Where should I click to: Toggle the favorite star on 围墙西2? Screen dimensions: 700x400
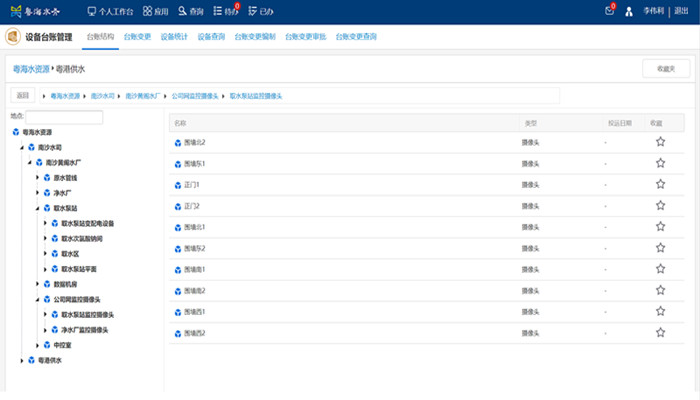tap(660, 332)
